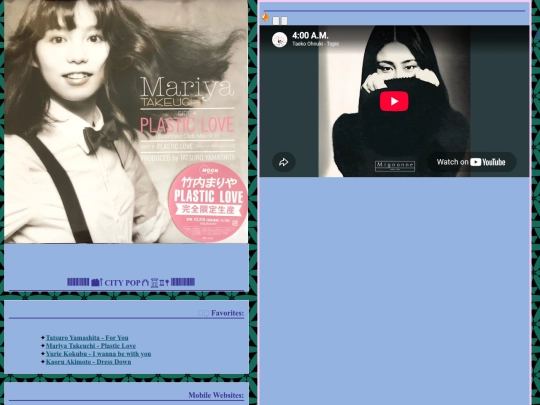
Task: Open Tatsuro Yamashita - For You link
Action: coord(87,338)
